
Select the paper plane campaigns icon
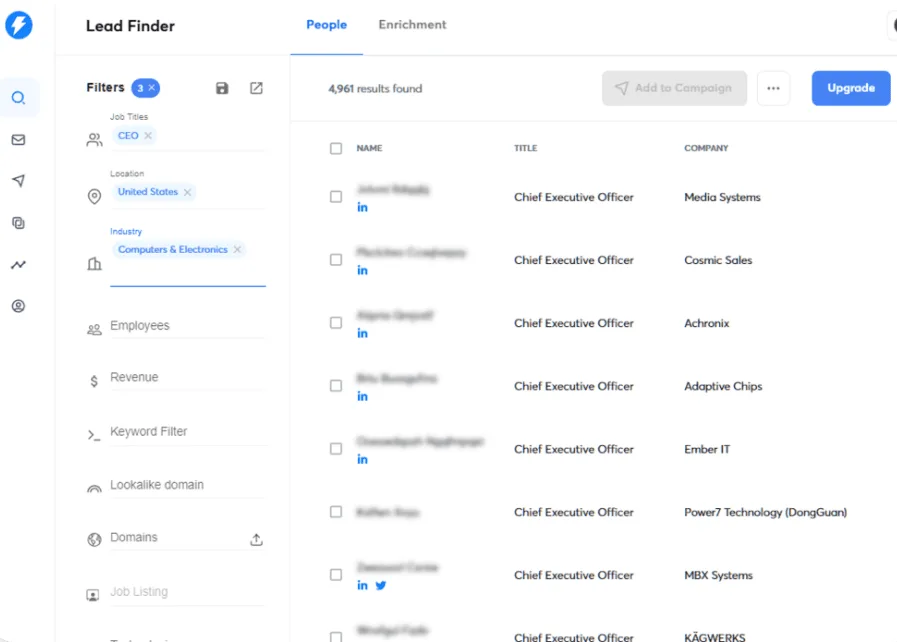19,181
